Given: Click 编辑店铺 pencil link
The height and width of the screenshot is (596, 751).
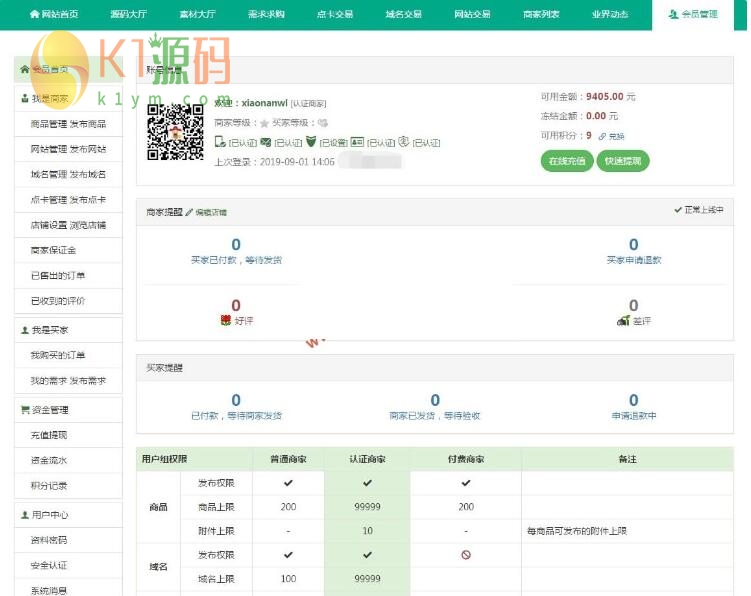Looking at the screenshot, I should point(206,212).
